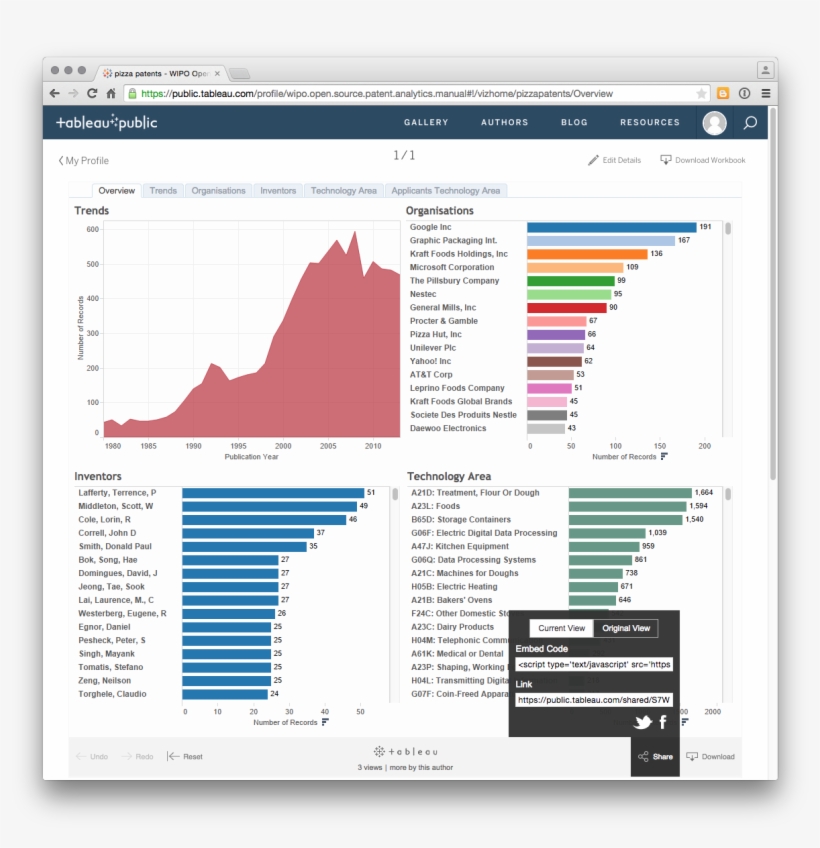The height and width of the screenshot is (848, 820).
Task: Open the user avatar in header
Action: click(714, 123)
